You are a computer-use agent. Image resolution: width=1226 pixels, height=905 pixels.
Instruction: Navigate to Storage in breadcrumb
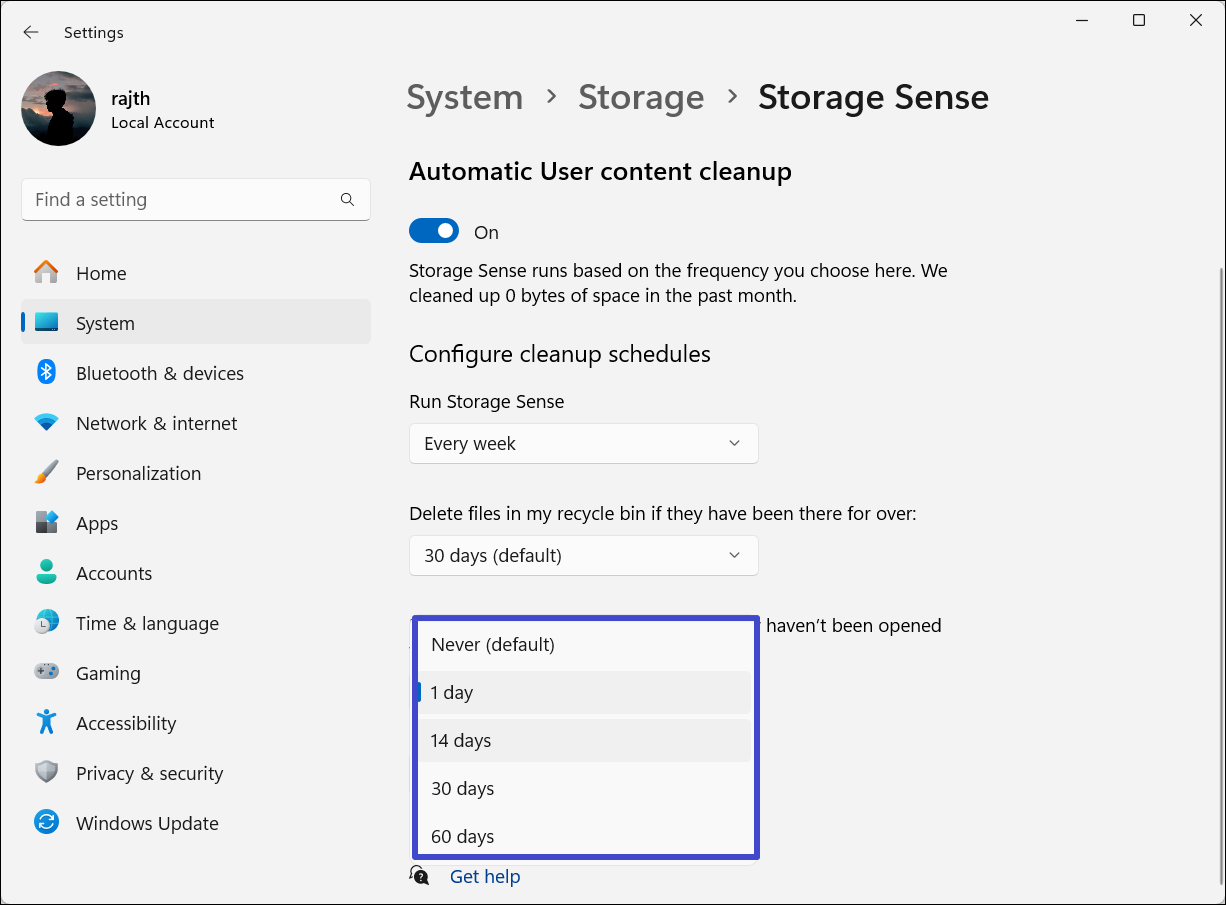click(641, 97)
